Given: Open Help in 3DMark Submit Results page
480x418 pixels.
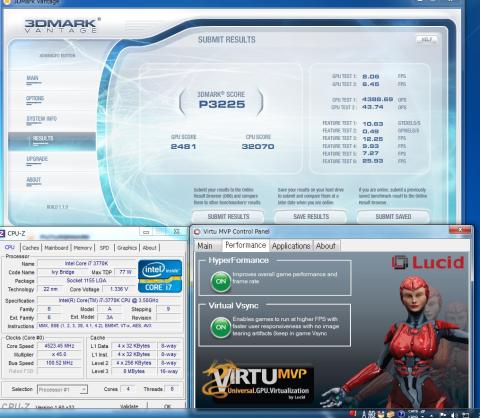Looking at the screenshot, I should [x=427, y=40].
